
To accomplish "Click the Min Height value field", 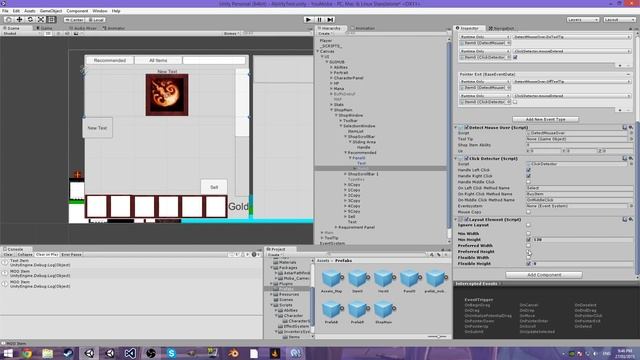I will 582,240.
